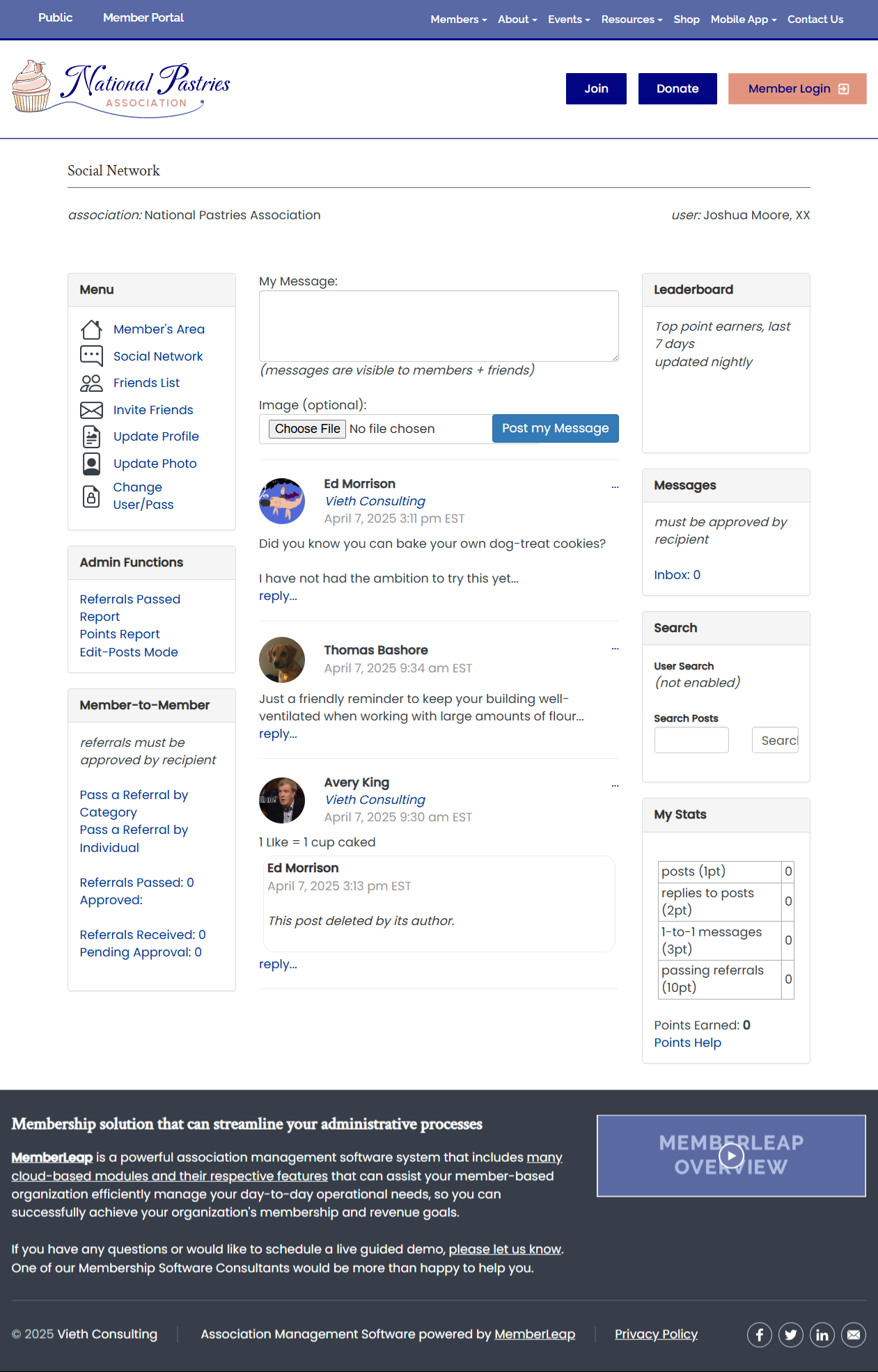Image resolution: width=878 pixels, height=1372 pixels.
Task: Open the Resources dropdown menu
Action: pos(631,19)
